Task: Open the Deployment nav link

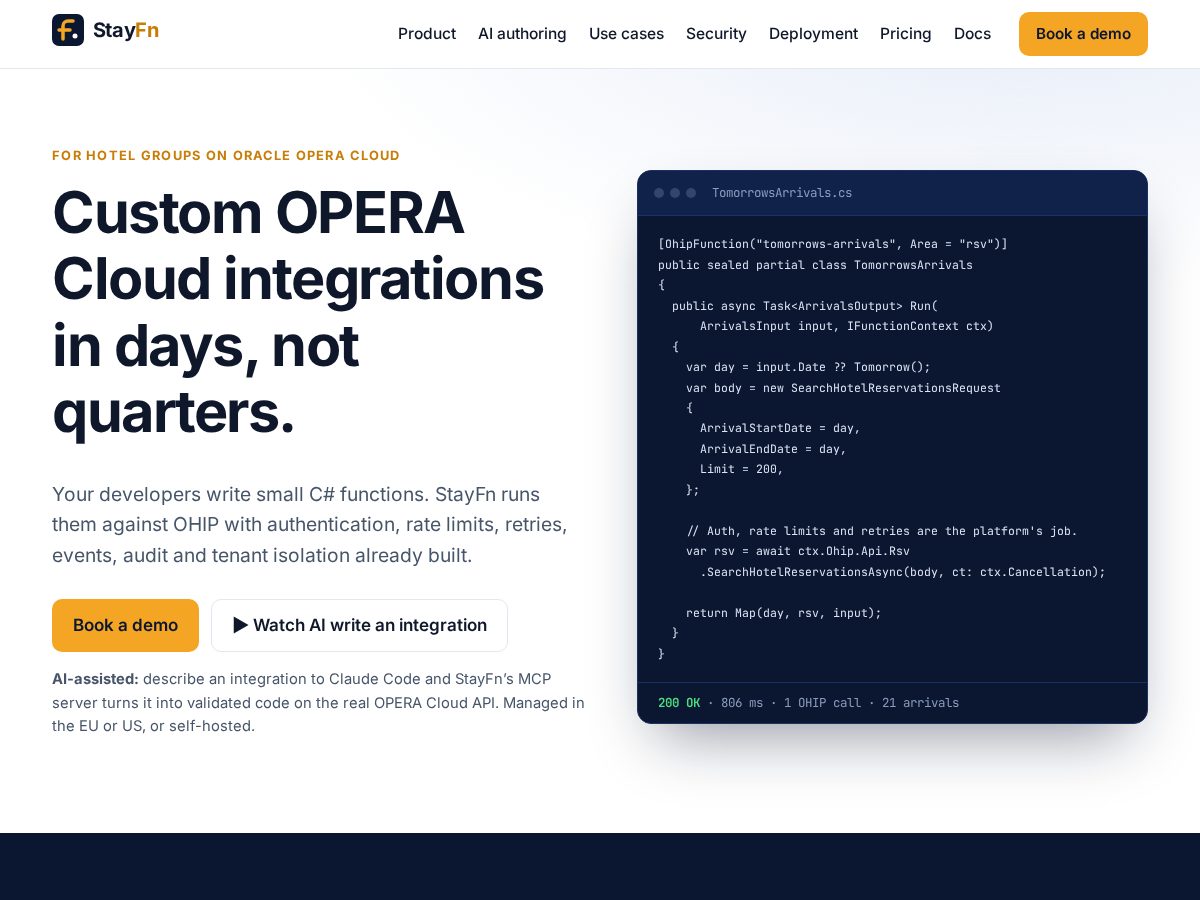Action: [813, 34]
